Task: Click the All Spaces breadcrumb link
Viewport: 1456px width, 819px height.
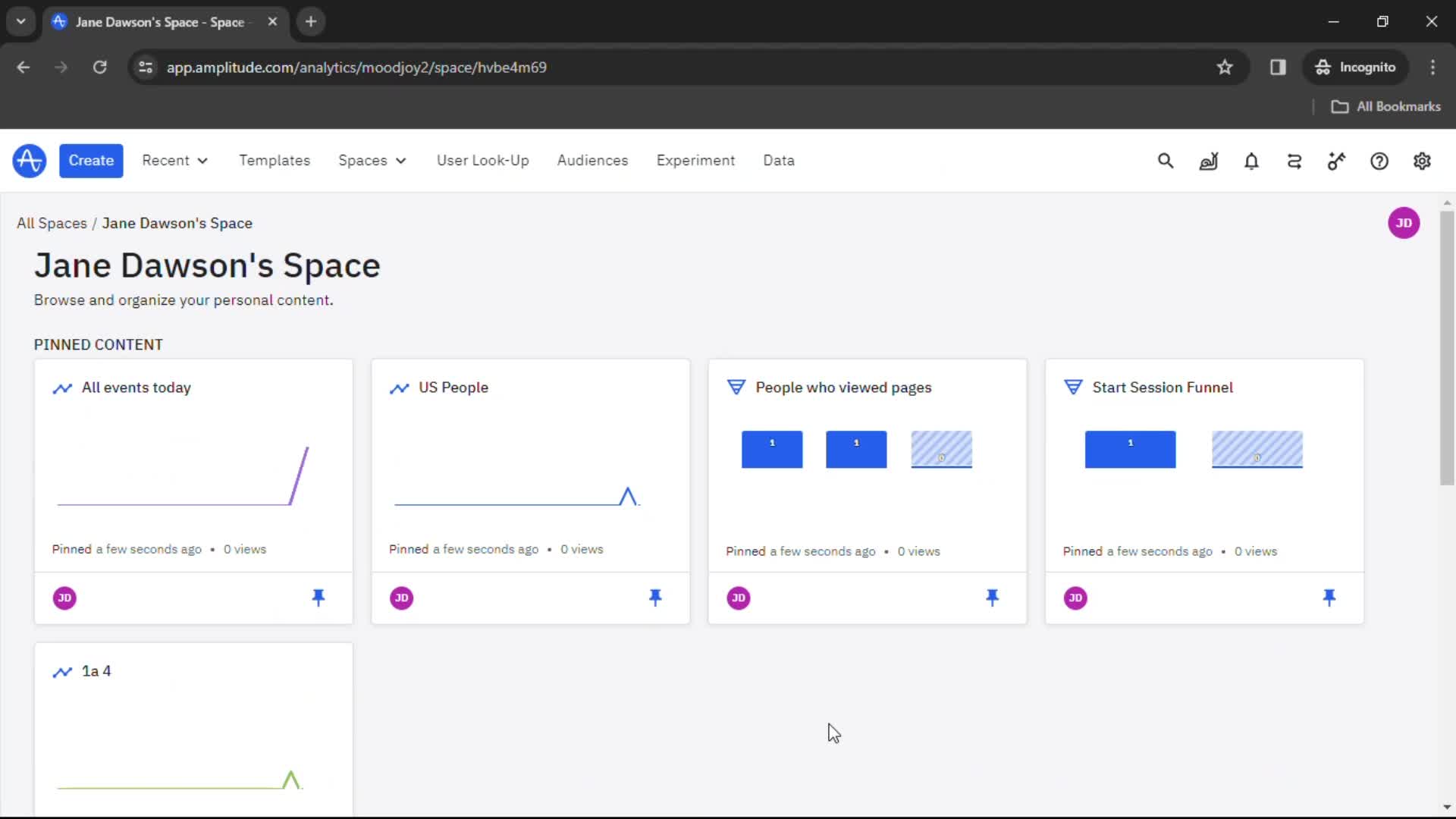Action: pyautogui.click(x=52, y=223)
